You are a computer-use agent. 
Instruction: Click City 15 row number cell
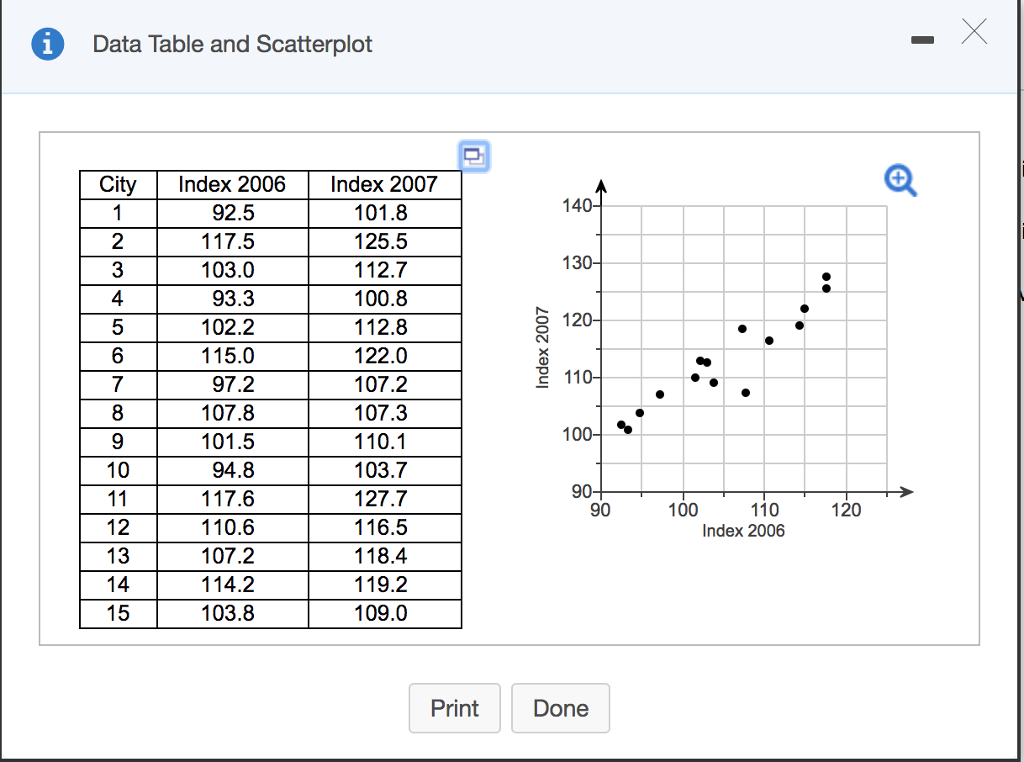[118, 613]
